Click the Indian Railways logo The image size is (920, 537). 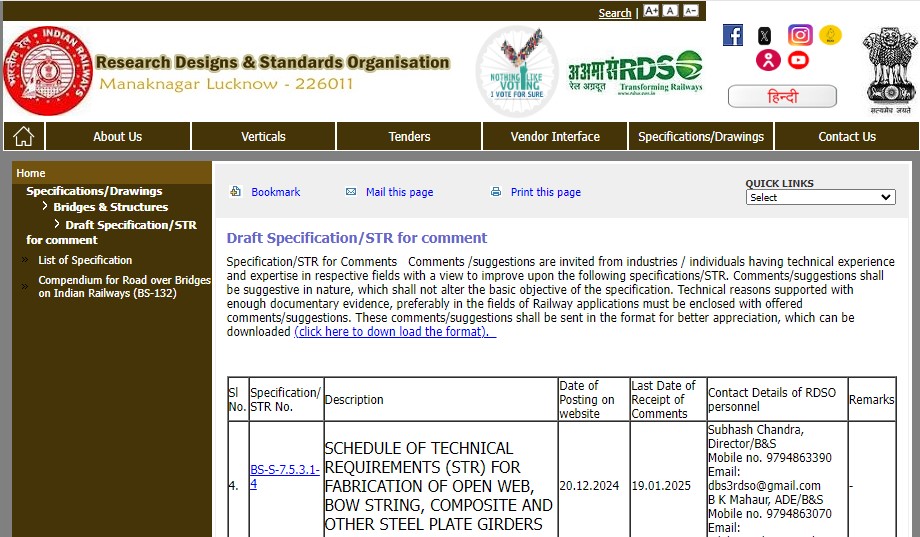pos(48,71)
